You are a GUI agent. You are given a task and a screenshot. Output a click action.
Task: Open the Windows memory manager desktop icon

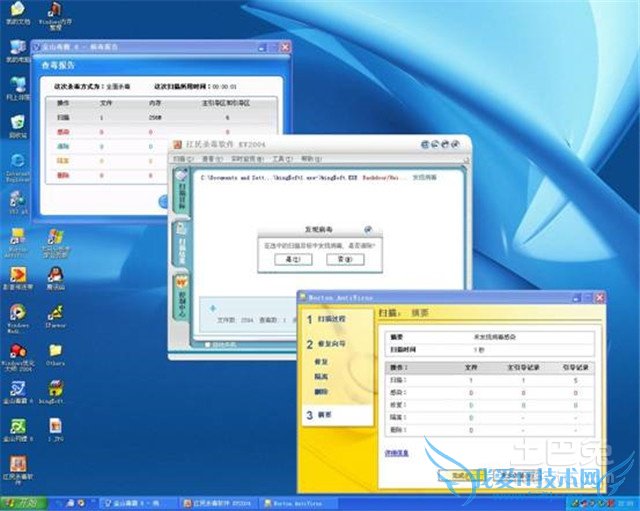coord(55,16)
